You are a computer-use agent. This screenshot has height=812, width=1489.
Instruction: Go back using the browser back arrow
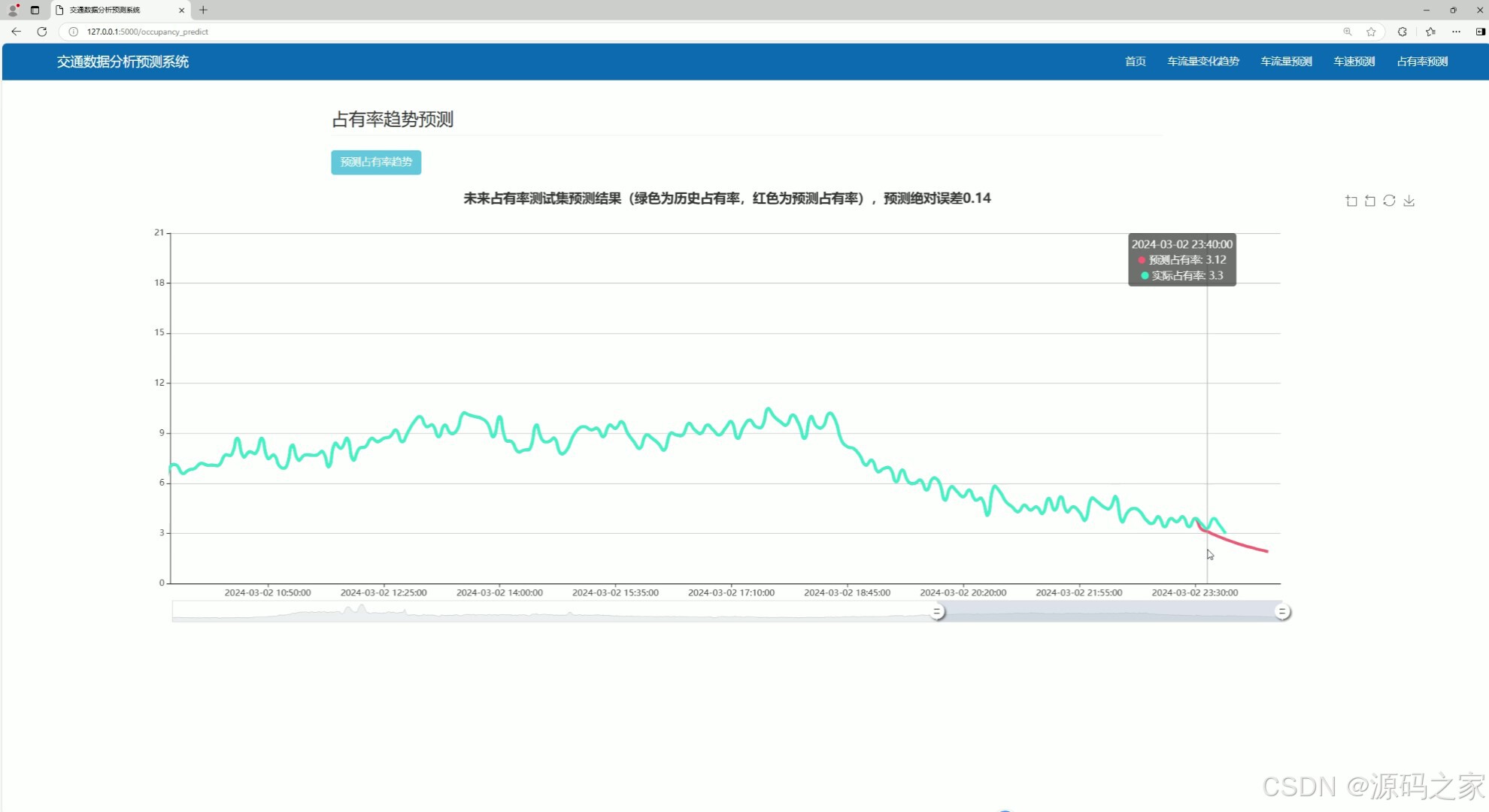[x=16, y=32]
